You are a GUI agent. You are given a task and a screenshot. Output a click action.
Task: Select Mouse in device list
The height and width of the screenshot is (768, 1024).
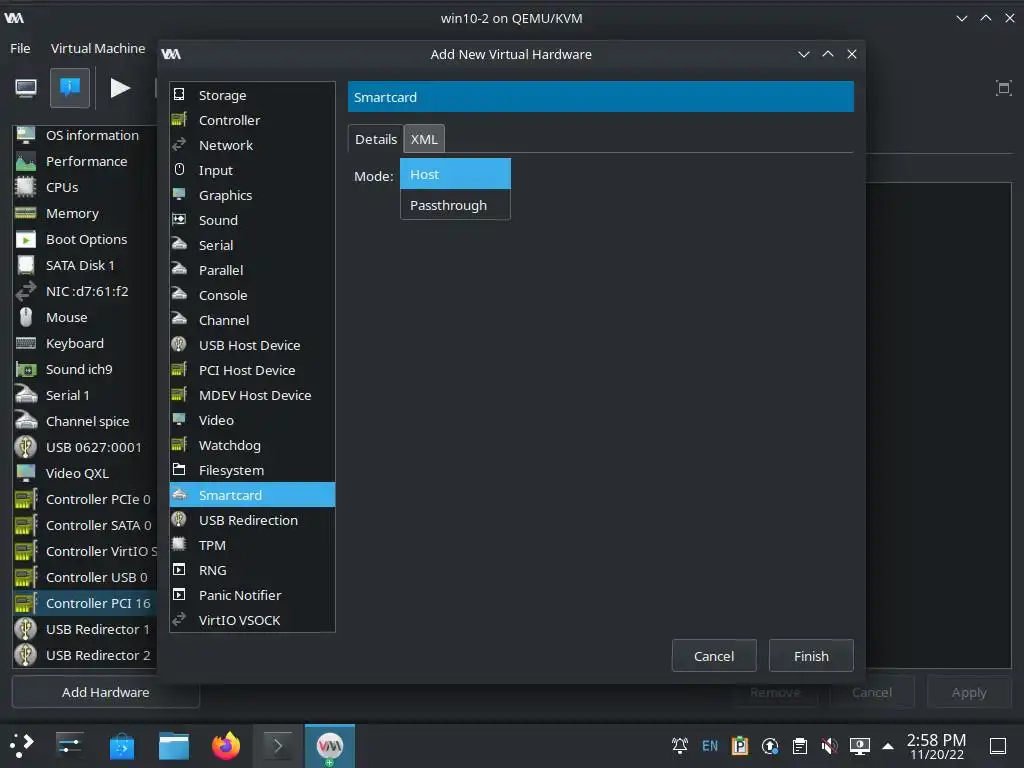[x=85, y=317]
